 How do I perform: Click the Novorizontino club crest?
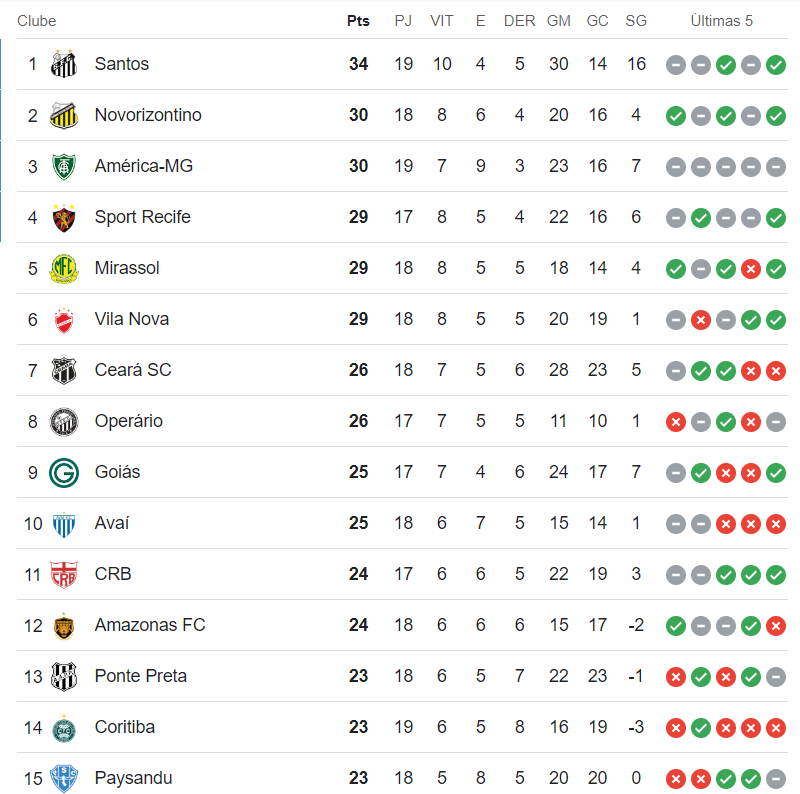click(x=63, y=115)
